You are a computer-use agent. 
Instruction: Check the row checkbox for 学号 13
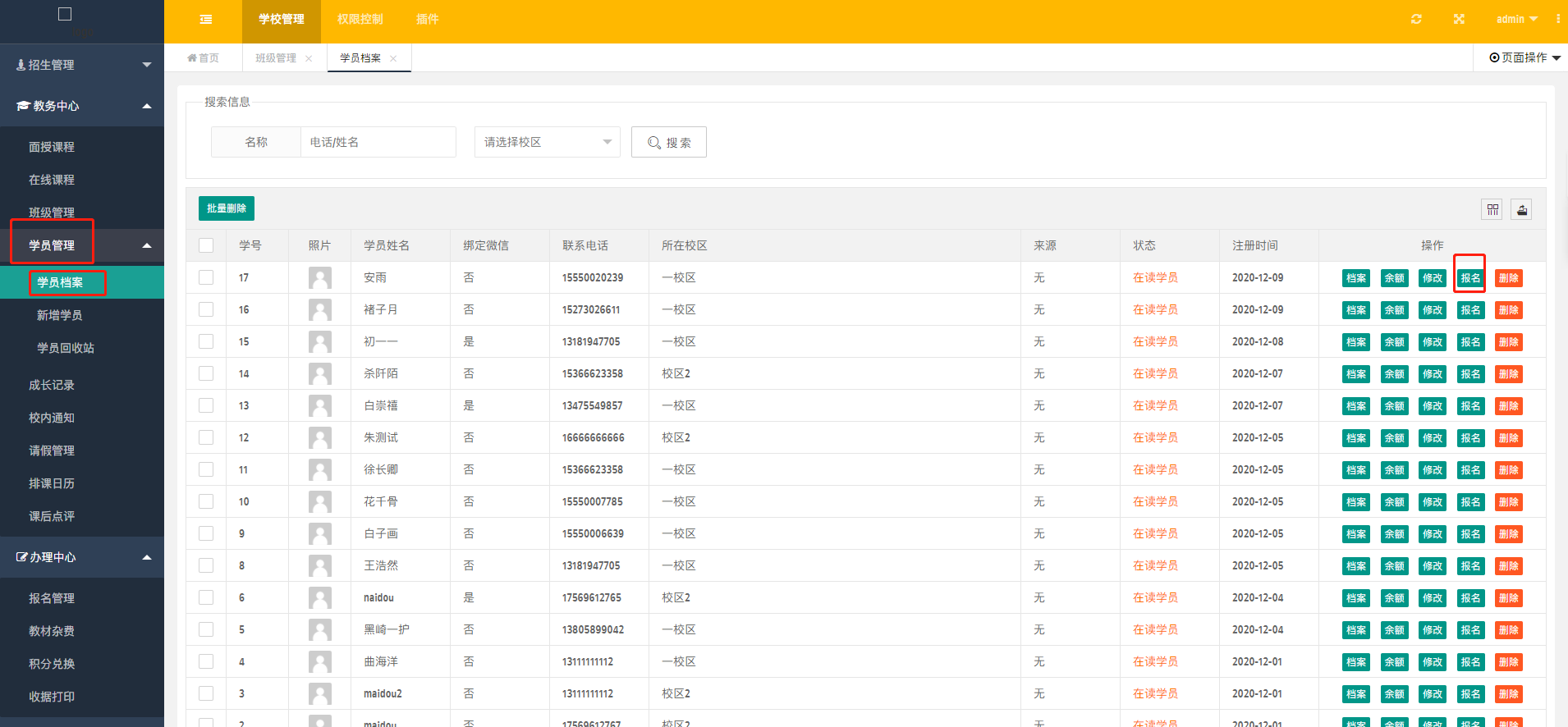tap(206, 405)
